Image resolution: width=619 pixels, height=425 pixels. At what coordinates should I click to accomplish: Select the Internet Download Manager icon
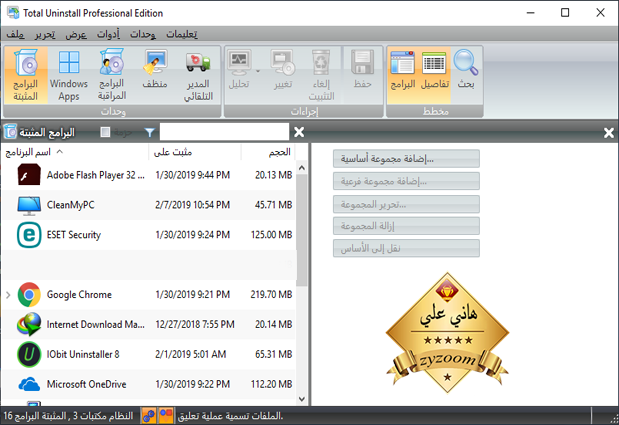(29, 324)
